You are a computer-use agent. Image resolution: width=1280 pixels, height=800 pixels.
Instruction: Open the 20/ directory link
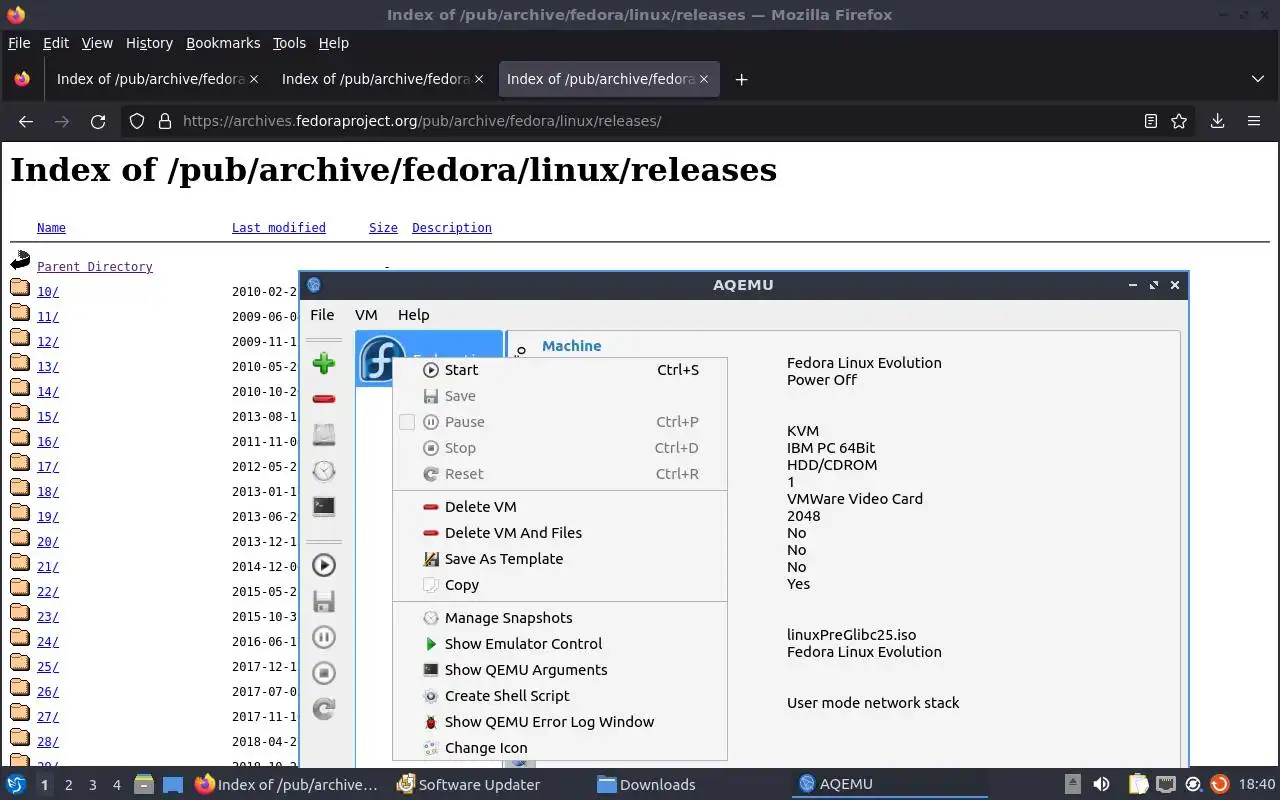48,542
